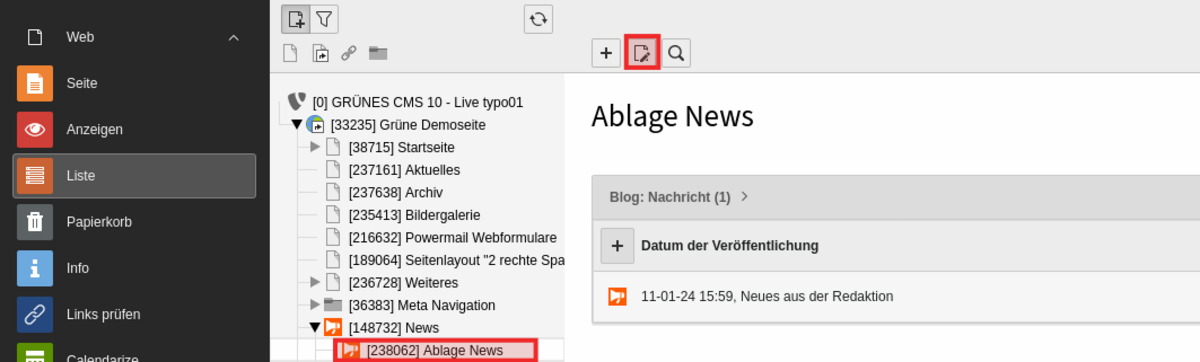Add new Blog Nachricht record with plus
This screenshot has width=1200, height=362.
617,245
